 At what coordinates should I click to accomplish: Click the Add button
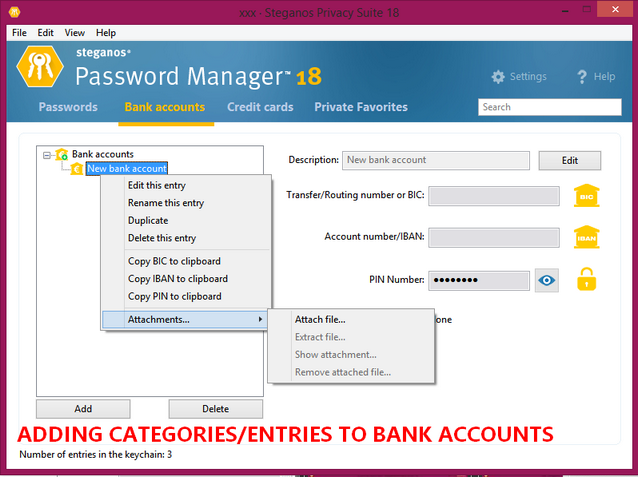83,409
